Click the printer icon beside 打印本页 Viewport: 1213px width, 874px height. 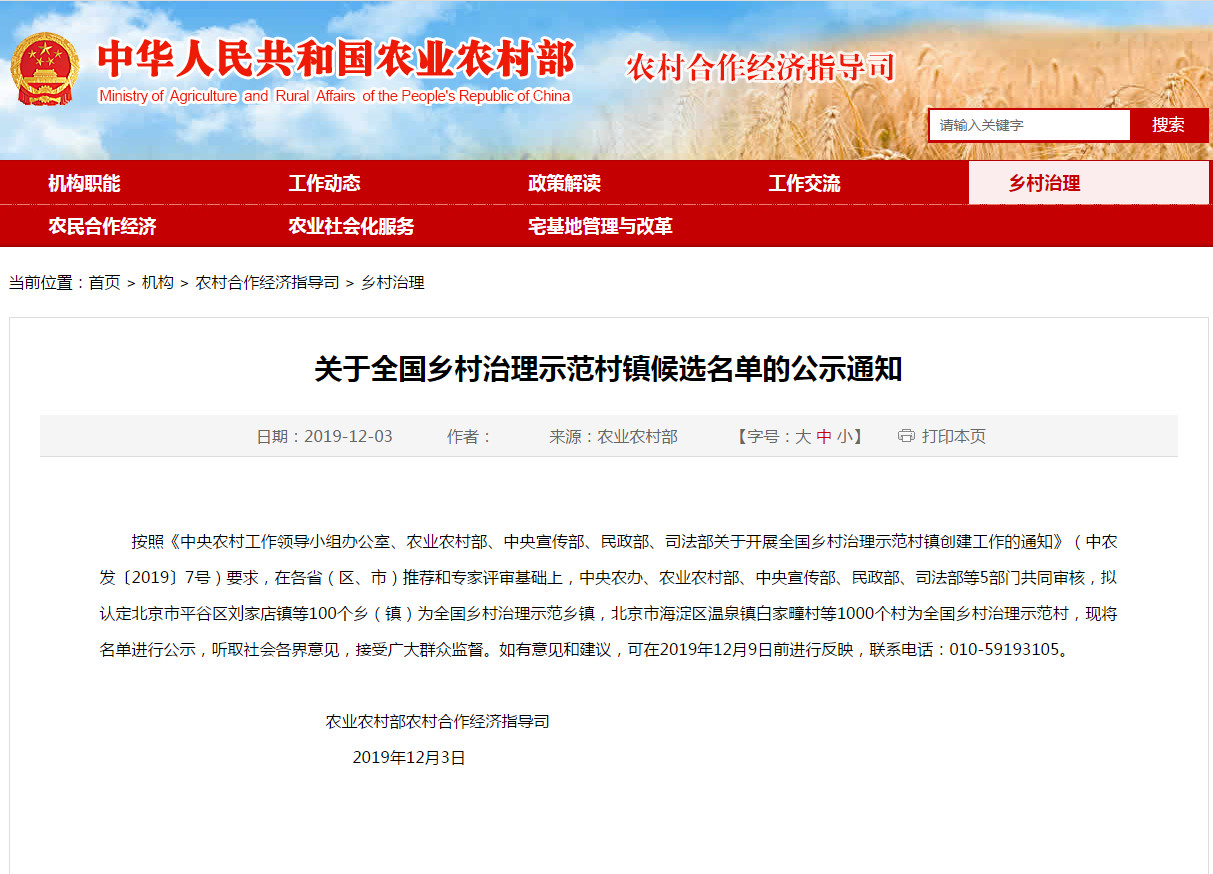pyautogui.click(x=906, y=436)
